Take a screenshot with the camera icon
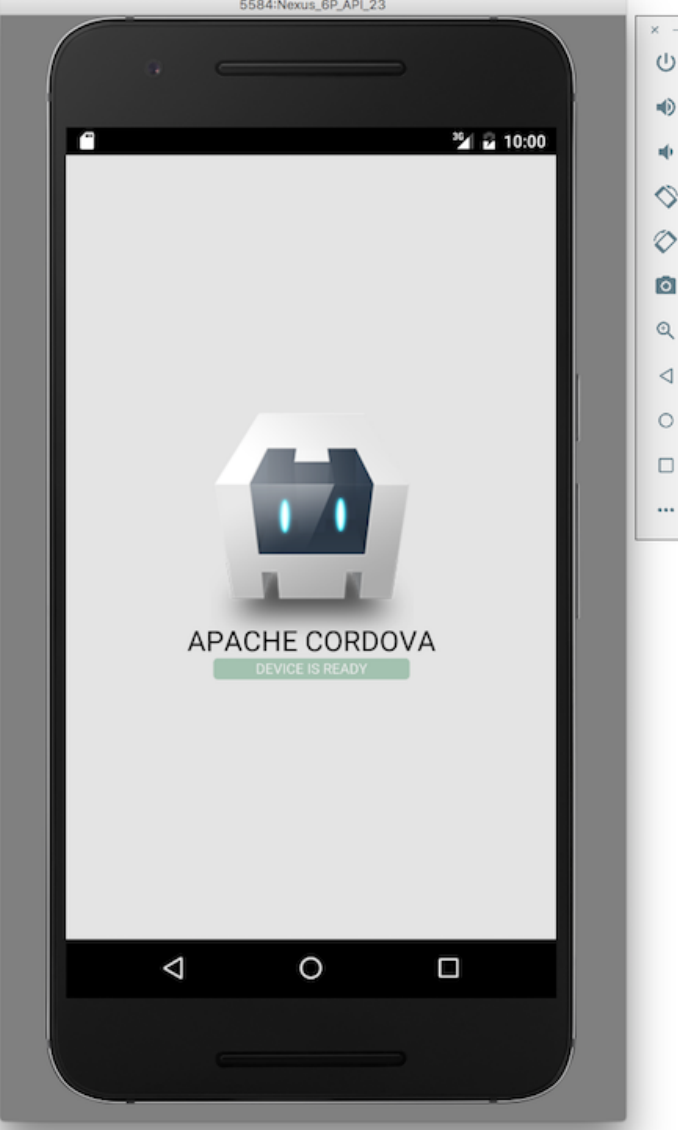The width and height of the screenshot is (678, 1130). (x=665, y=285)
